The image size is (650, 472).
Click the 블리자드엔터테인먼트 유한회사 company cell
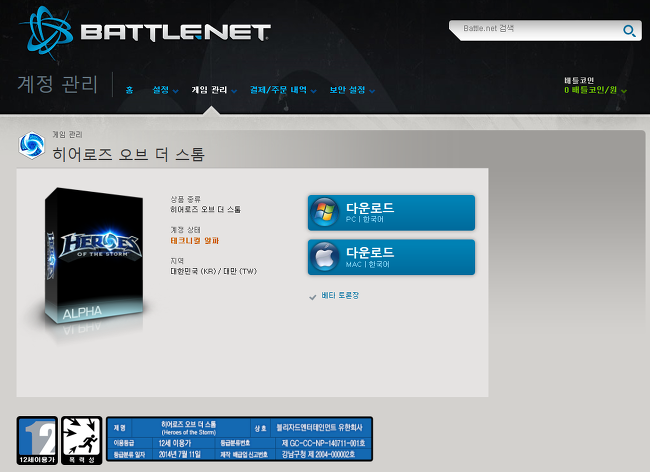point(319,427)
